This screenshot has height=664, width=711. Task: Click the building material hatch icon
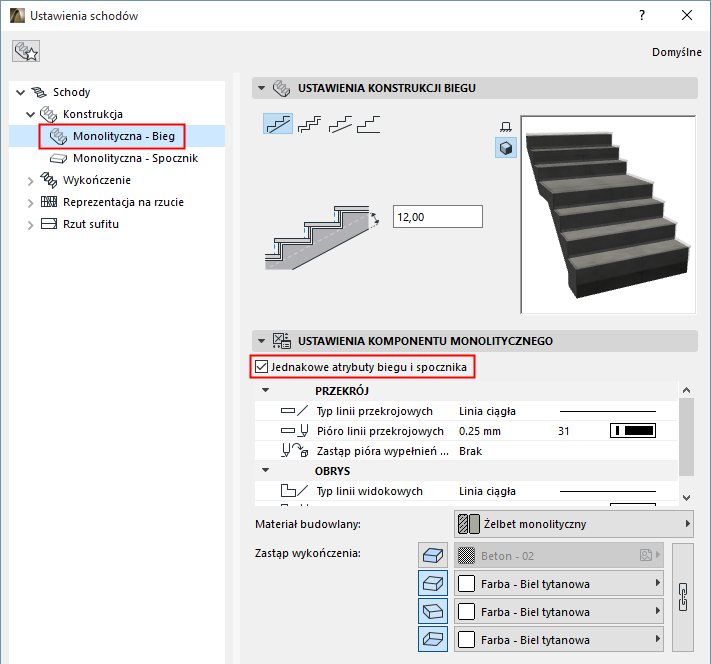tap(468, 524)
